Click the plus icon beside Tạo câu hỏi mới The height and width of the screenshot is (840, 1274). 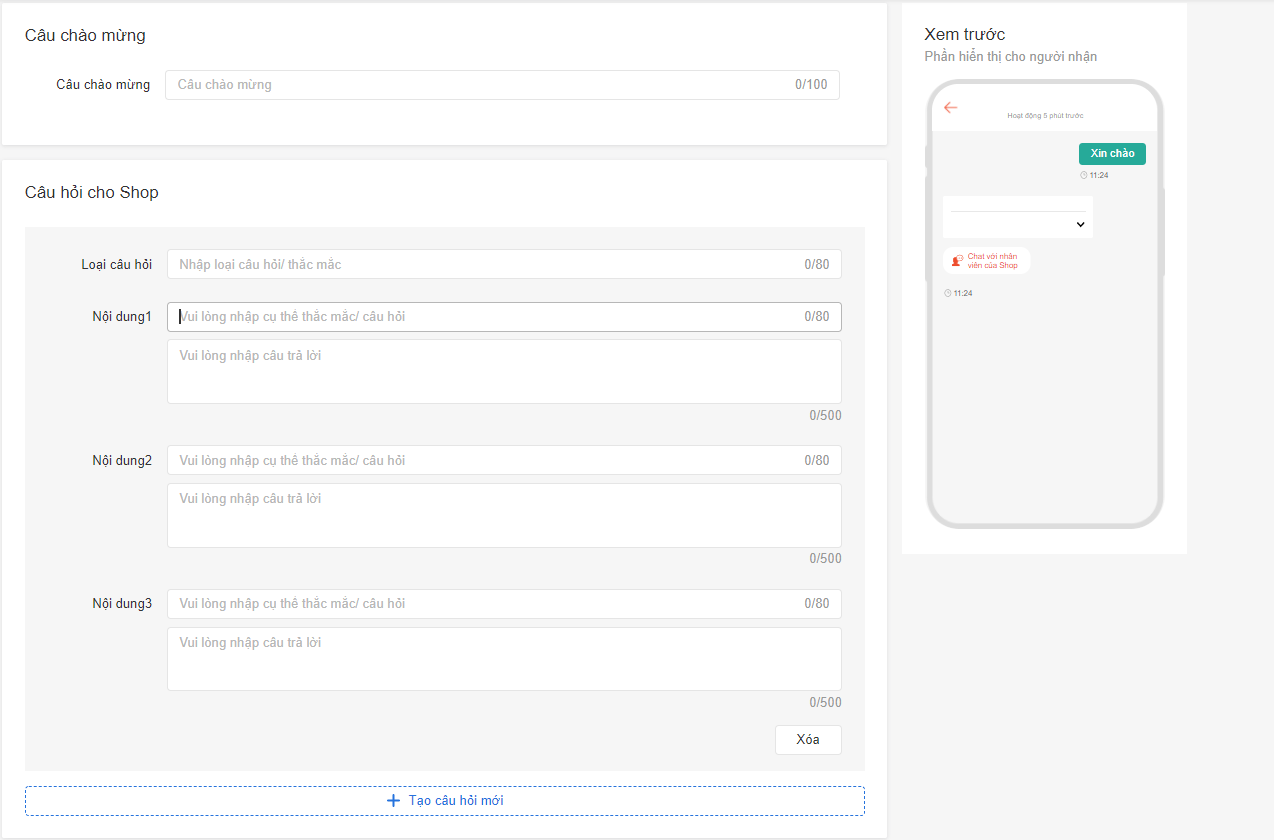tap(393, 801)
